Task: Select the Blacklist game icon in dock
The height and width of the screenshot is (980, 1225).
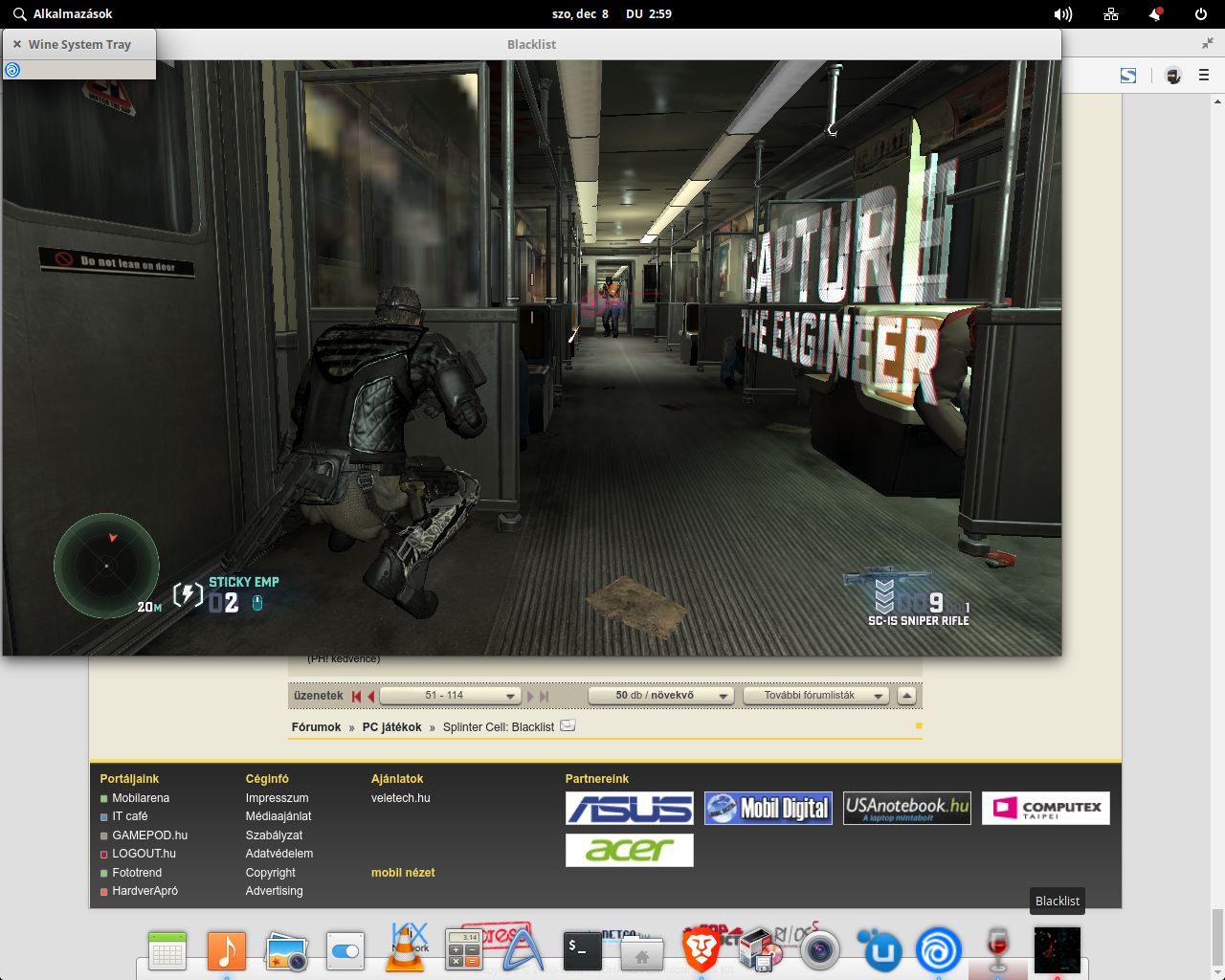Action: (x=1058, y=951)
